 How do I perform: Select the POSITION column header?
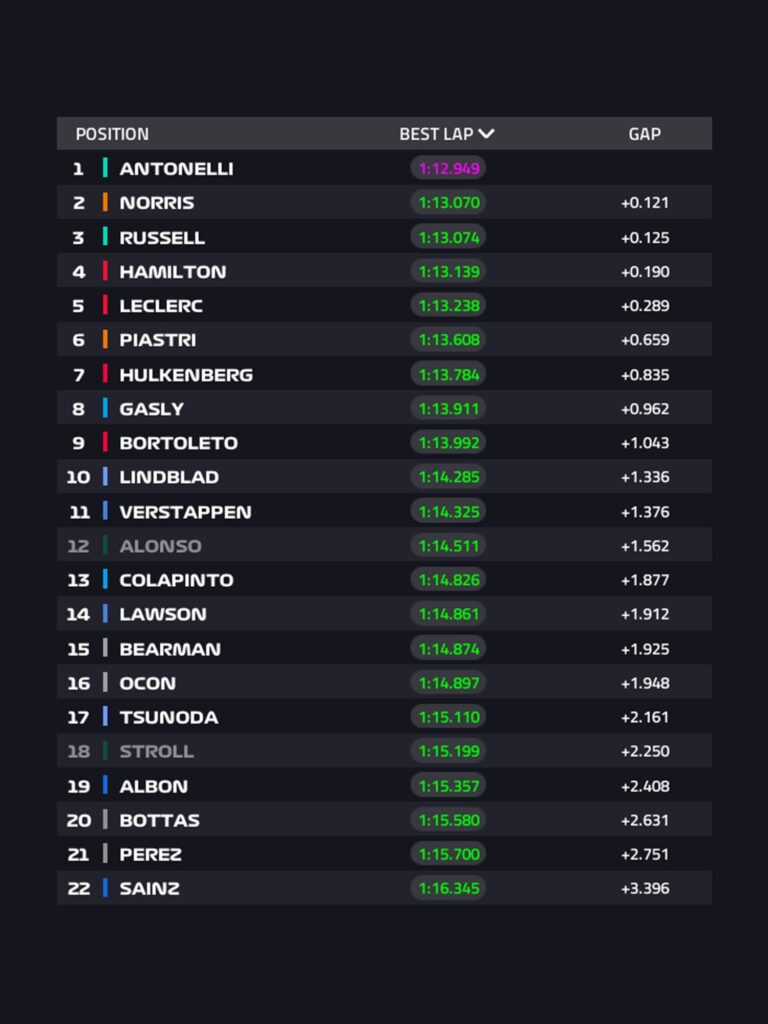[112, 134]
